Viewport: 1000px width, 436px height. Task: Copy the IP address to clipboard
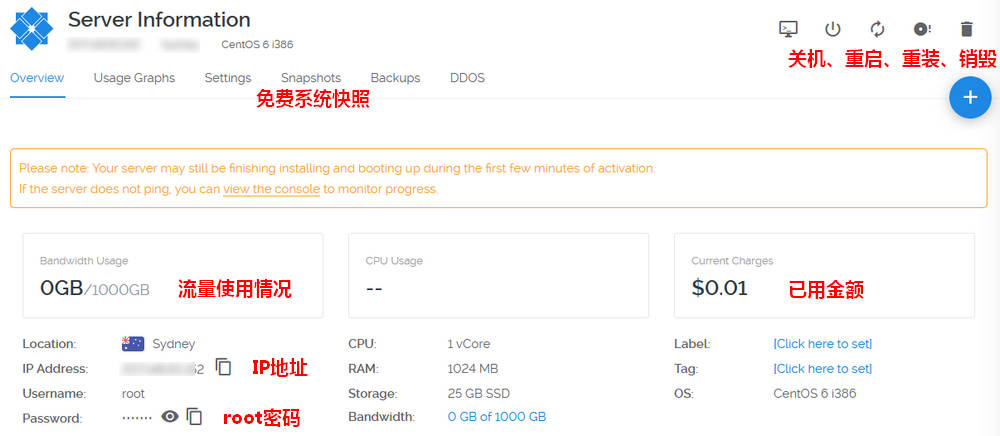pos(223,368)
